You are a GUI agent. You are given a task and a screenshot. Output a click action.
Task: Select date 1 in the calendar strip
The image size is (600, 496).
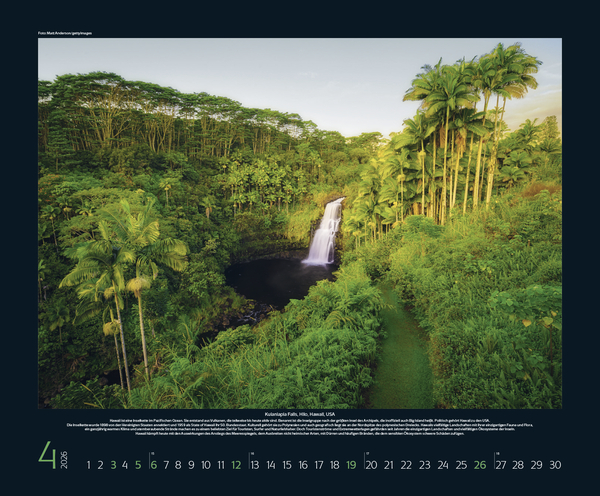pyautogui.click(x=88, y=465)
